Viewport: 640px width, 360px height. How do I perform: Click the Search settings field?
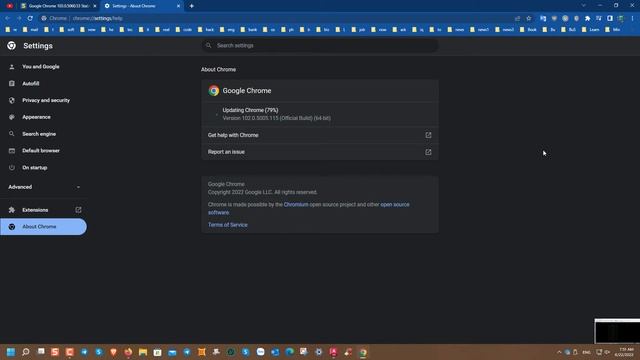click(320, 45)
